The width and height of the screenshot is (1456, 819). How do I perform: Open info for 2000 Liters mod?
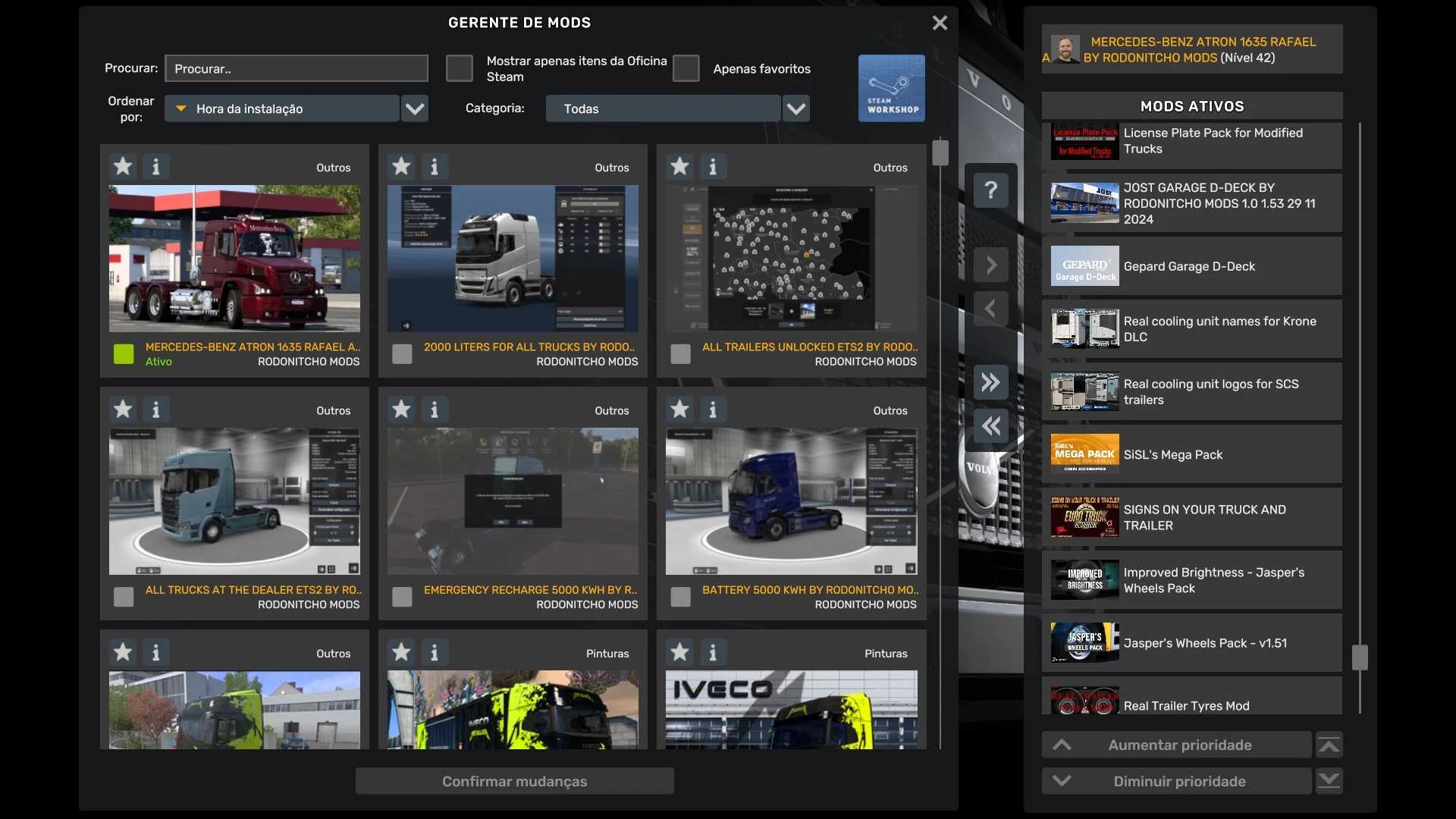click(x=435, y=166)
